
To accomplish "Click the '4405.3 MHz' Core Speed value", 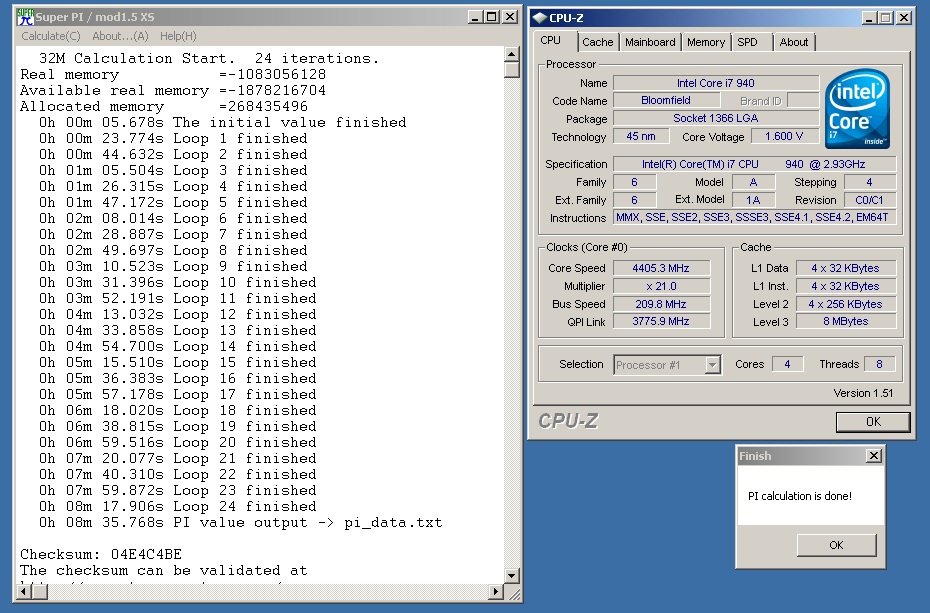I will tap(661, 268).
